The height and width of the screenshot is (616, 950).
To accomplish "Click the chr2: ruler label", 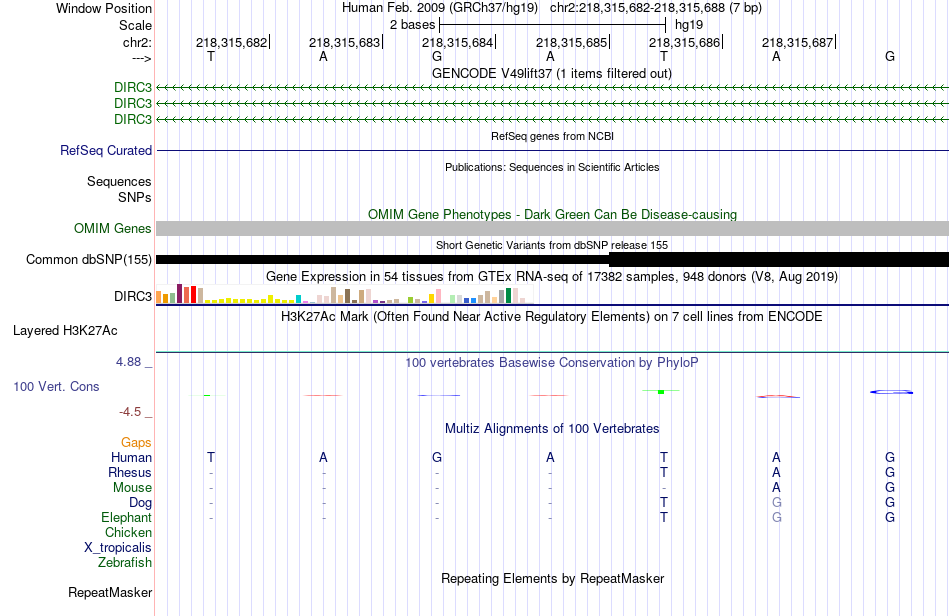I will tap(138, 42).
